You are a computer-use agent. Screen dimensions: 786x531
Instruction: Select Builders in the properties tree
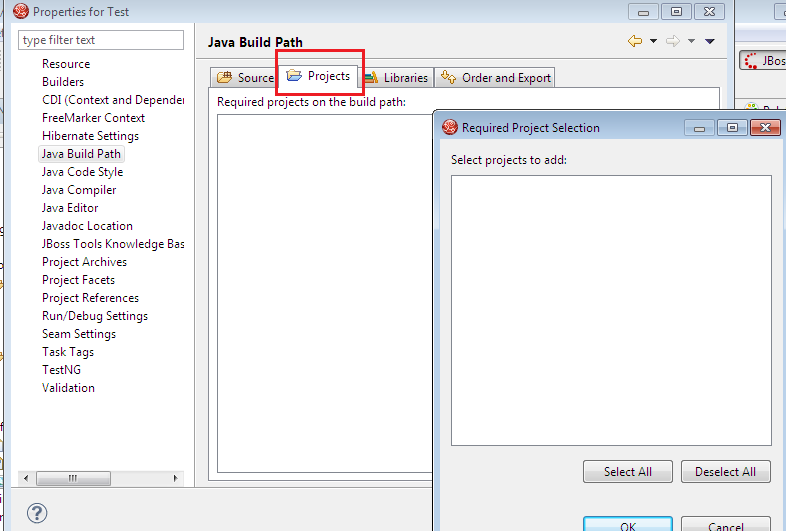[x=63, y=82]
